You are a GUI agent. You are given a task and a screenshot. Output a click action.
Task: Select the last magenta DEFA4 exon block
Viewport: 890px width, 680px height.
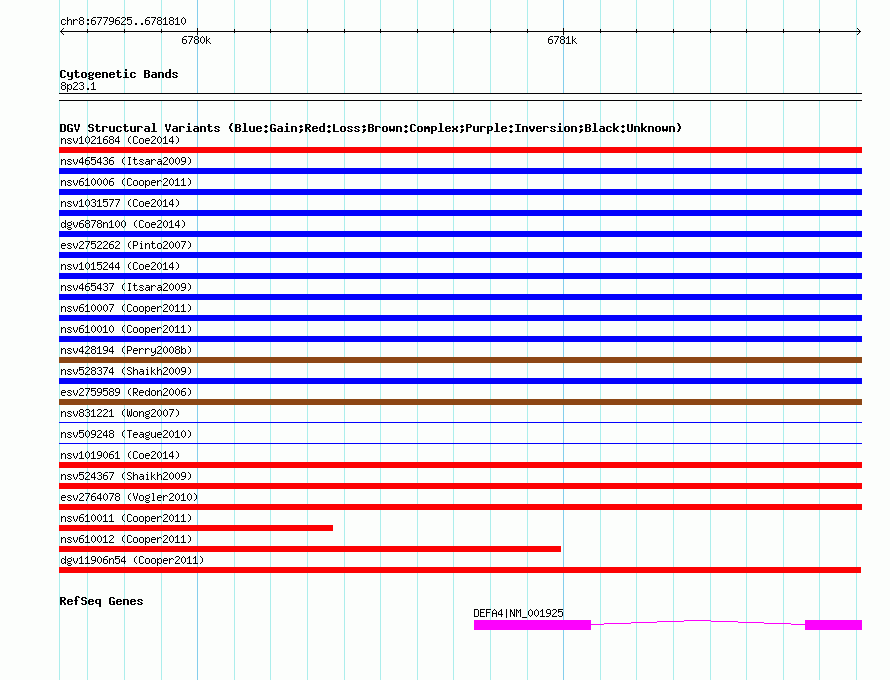click(x=833, y=625)
